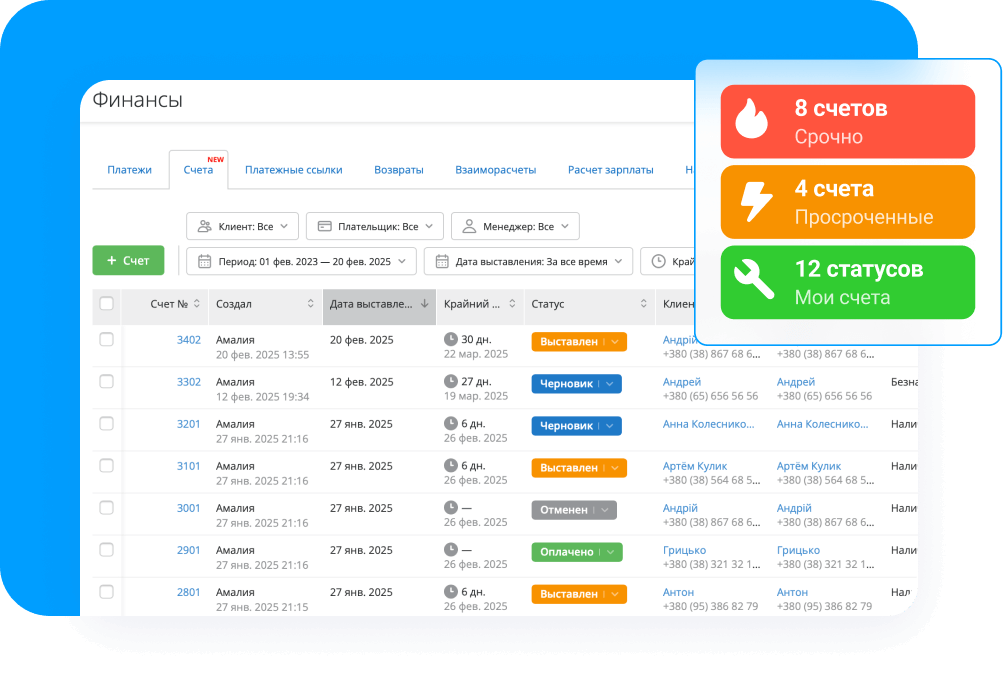Click the clock icon in the Крайний filter

click(x=657, y=261)
